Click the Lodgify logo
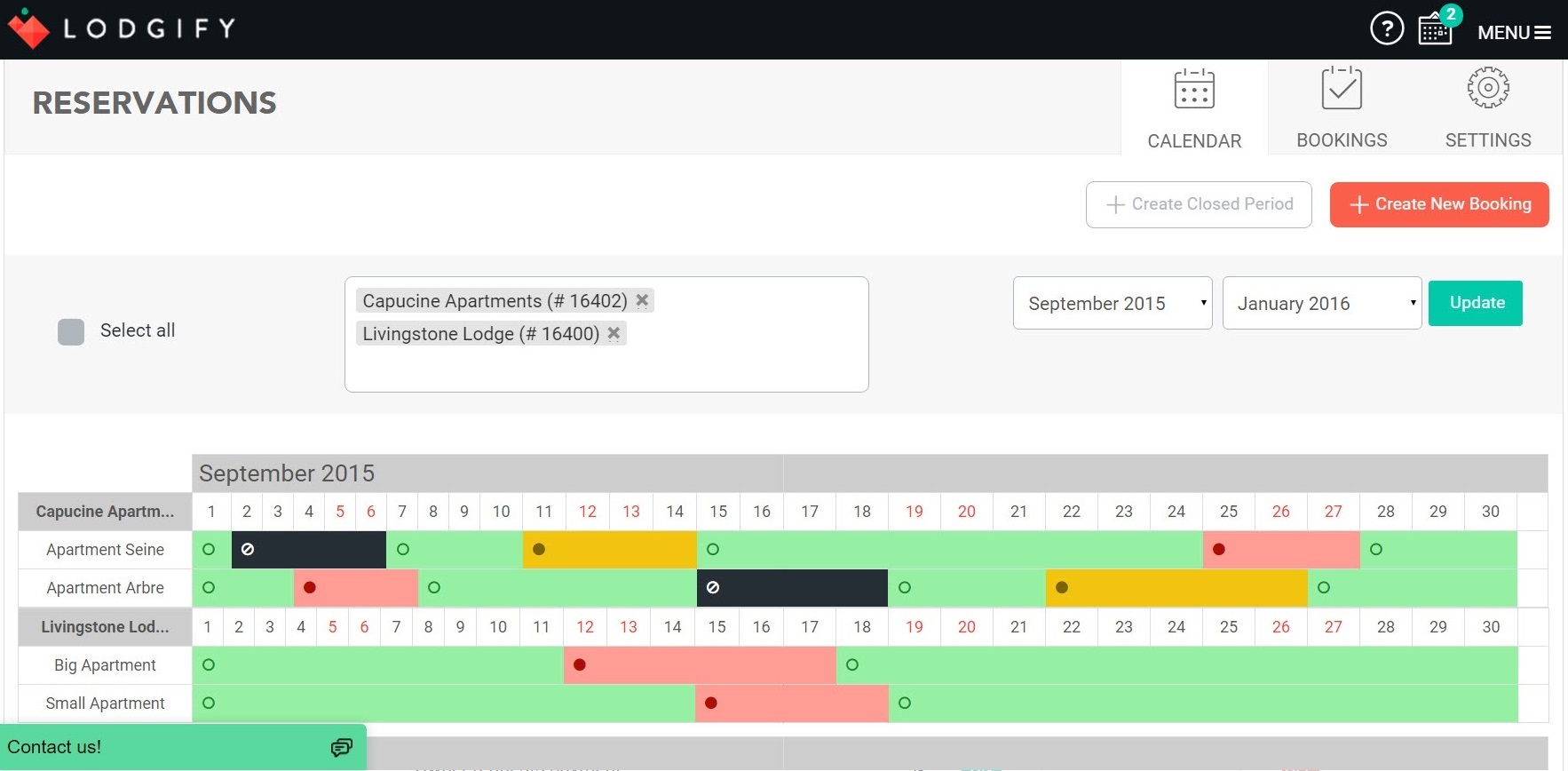 click(x=122, y=28)
